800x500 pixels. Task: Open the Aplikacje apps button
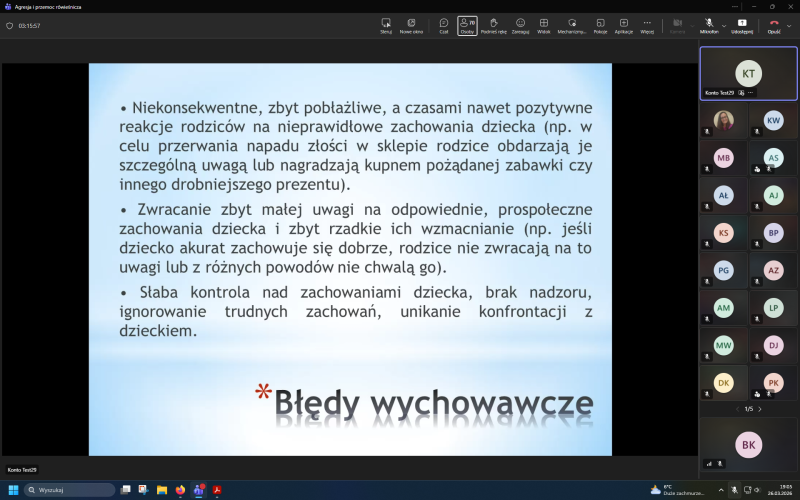(623, 25)
